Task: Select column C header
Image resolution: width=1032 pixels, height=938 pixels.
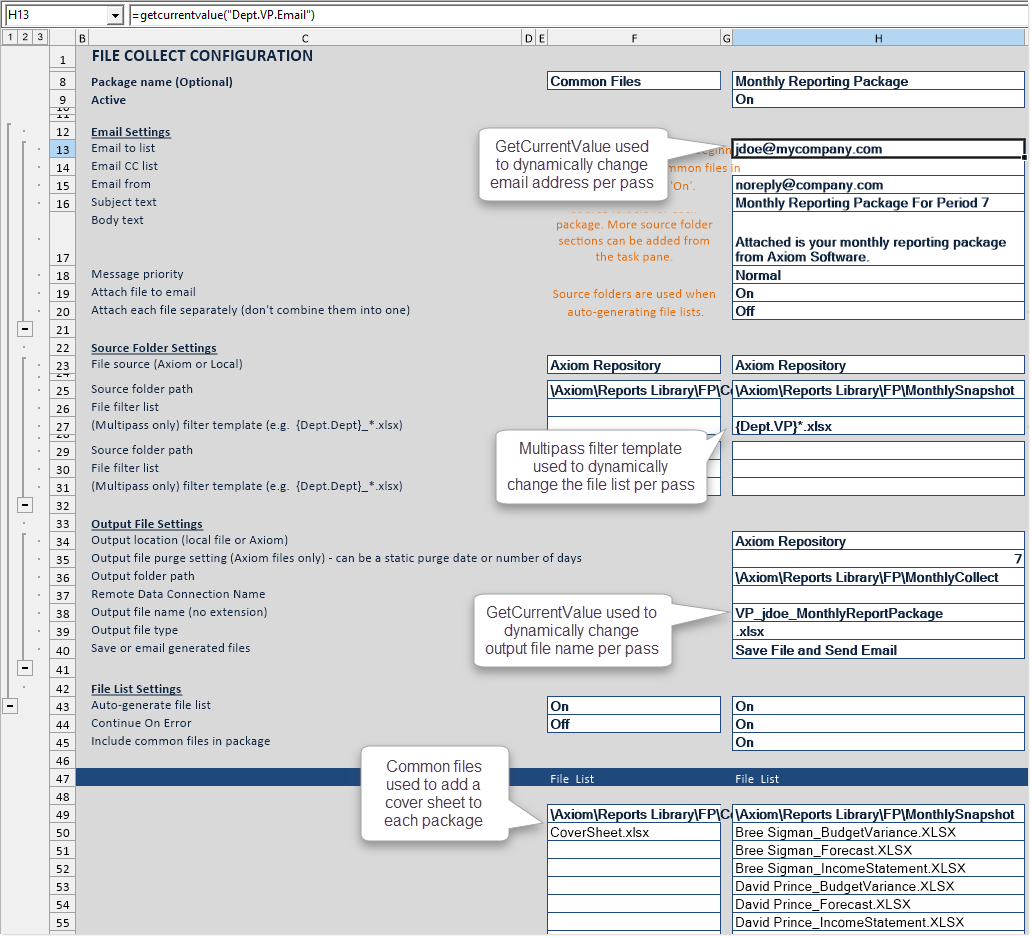Action: point(305,37)
